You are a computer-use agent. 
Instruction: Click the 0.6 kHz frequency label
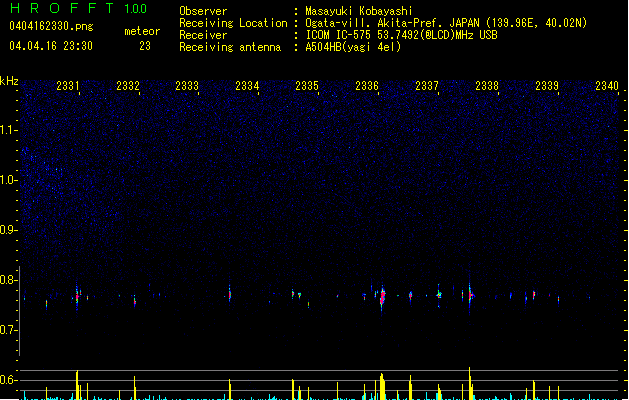[x=9, y=380]
